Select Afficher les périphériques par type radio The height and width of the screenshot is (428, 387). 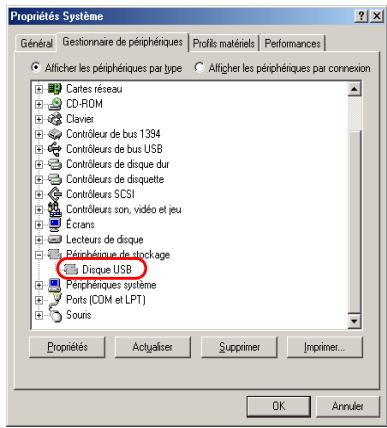[36, 67]
